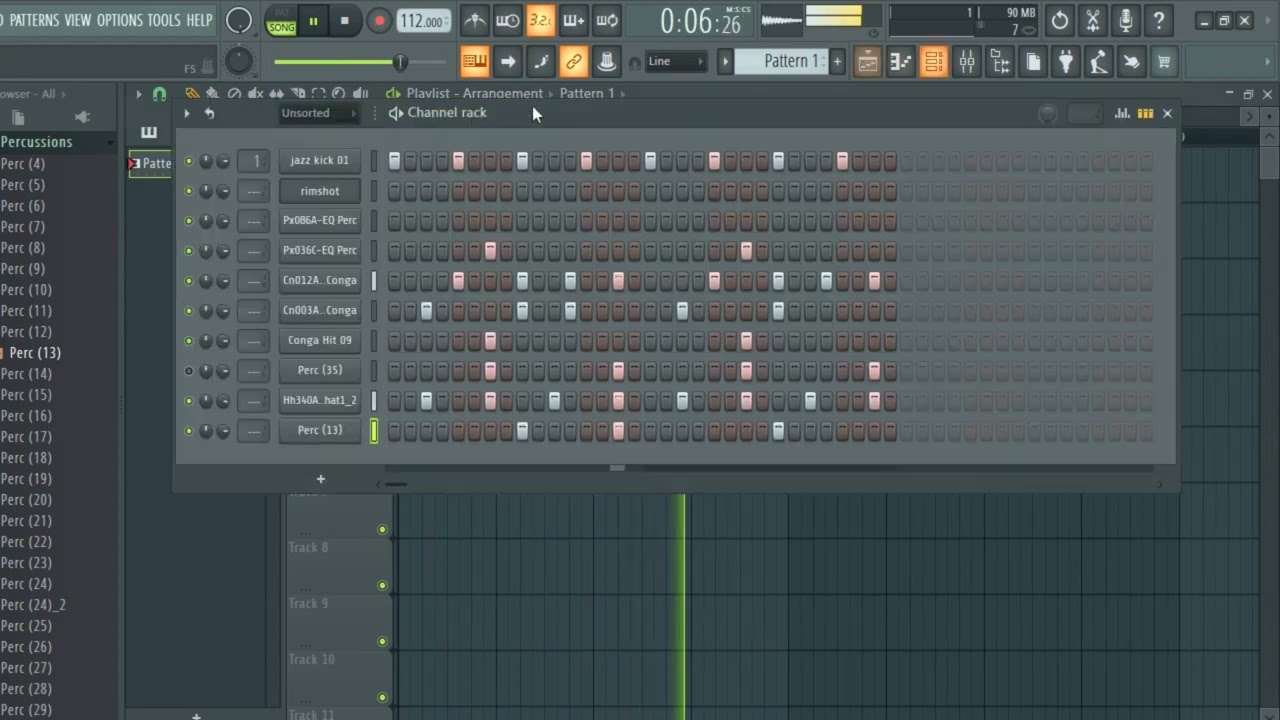The width and height of the screenshot is (1280, 720).
Task: Mute the Conga Hit 09 channel
Action: click(x=188, y=341)
